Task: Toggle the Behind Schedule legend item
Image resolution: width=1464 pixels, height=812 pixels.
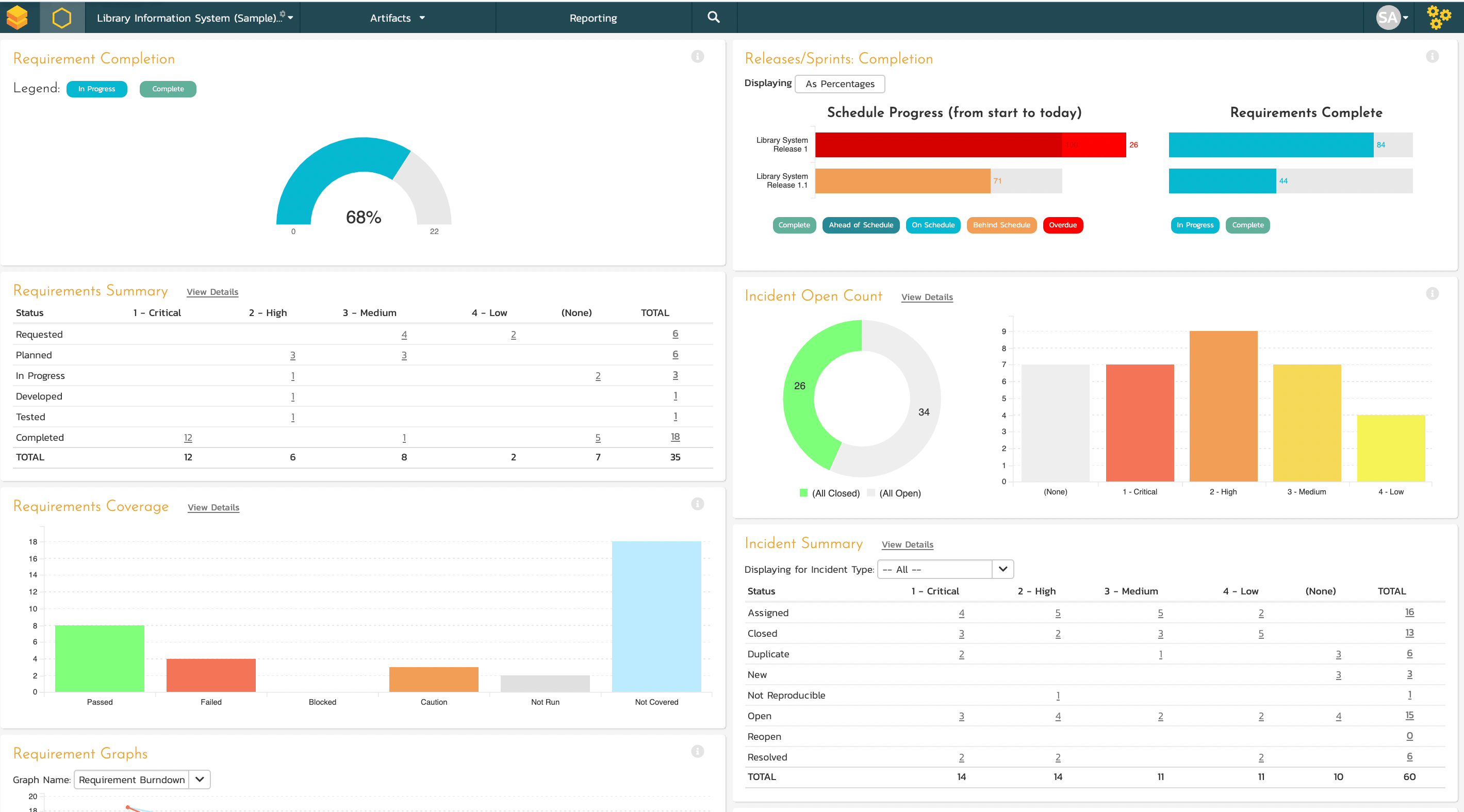Action: 1001,225
